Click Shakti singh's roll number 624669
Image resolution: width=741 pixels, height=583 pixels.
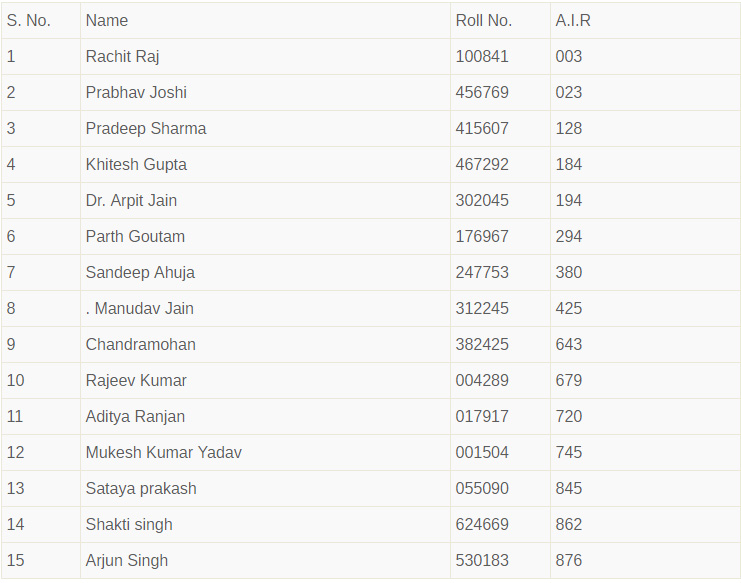click(x=482, y=524)
